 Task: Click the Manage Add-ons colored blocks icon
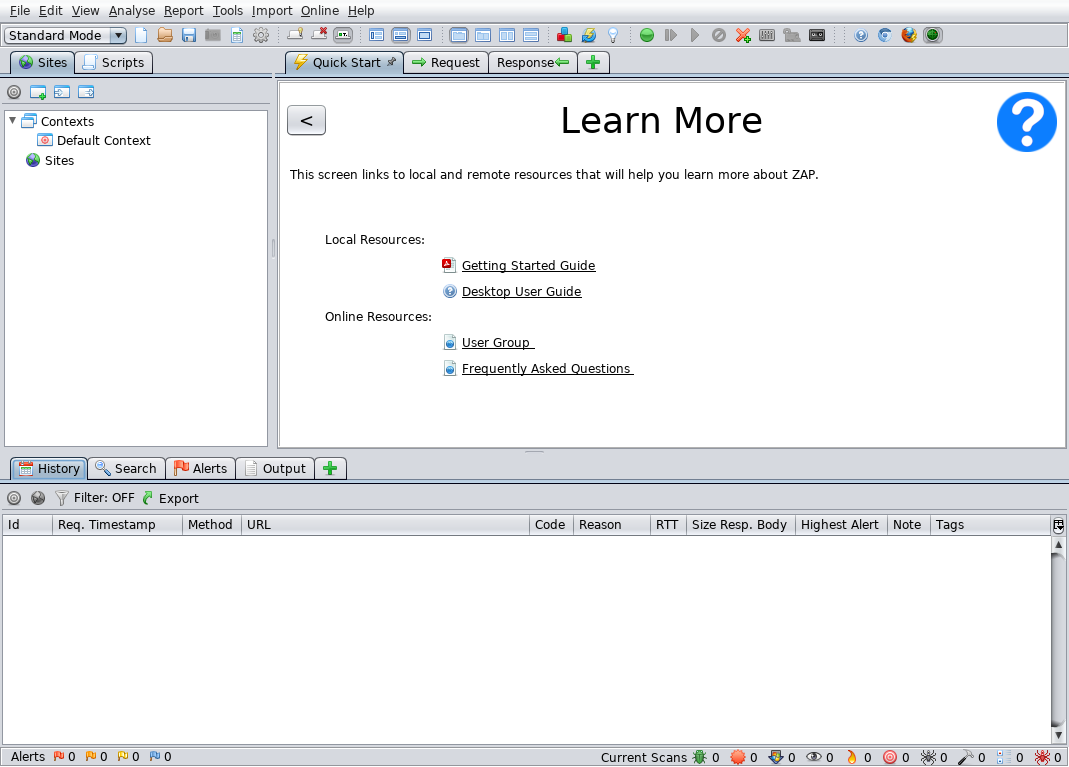(x=565, y=35)
